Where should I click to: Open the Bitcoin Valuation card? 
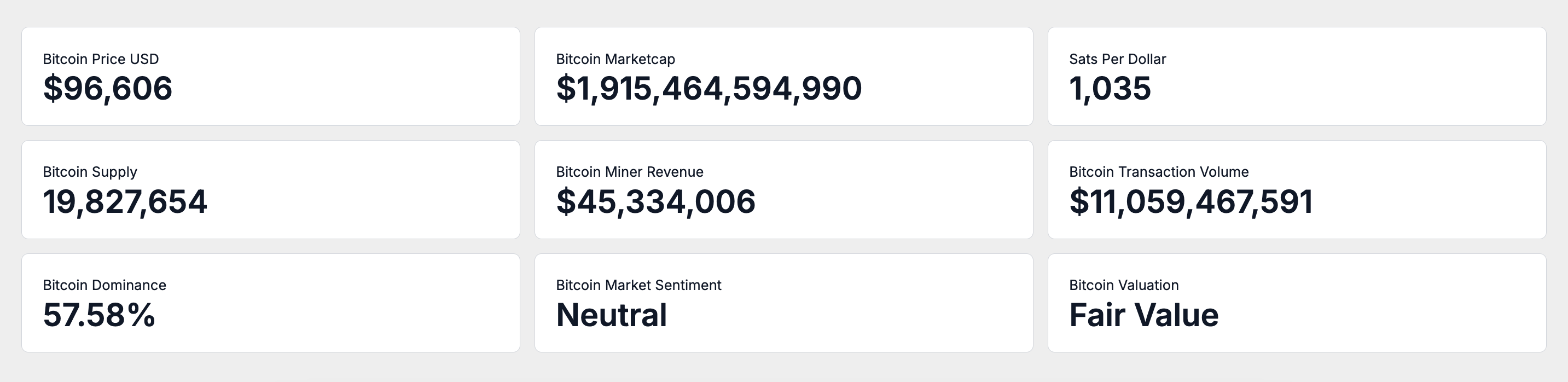coord(1297,303)
